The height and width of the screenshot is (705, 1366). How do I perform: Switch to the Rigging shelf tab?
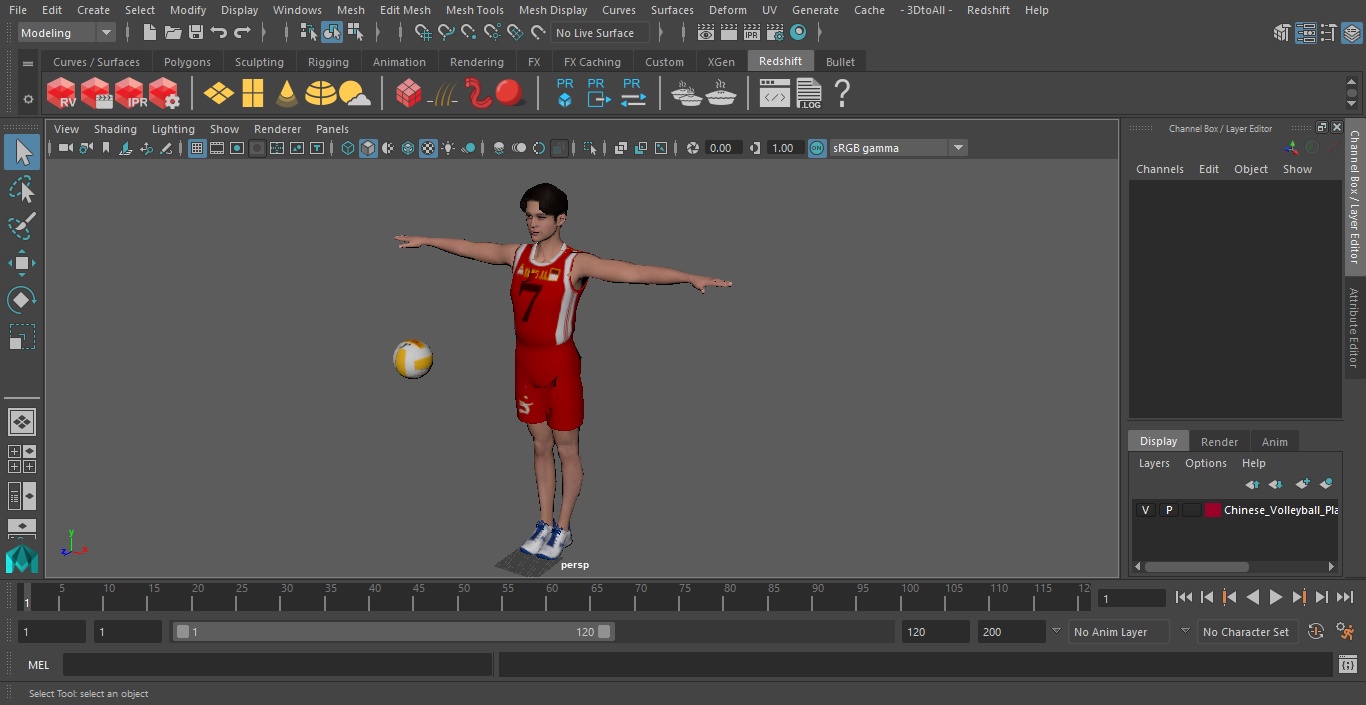point(328,62)
